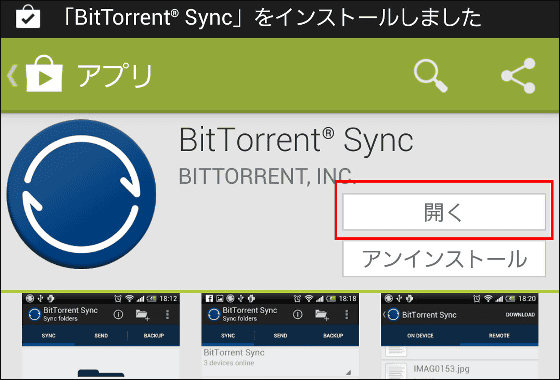The width and height of the screenshot is (560, 380).
Task: Tap the アプリ title text
Action: pos(115,76)
